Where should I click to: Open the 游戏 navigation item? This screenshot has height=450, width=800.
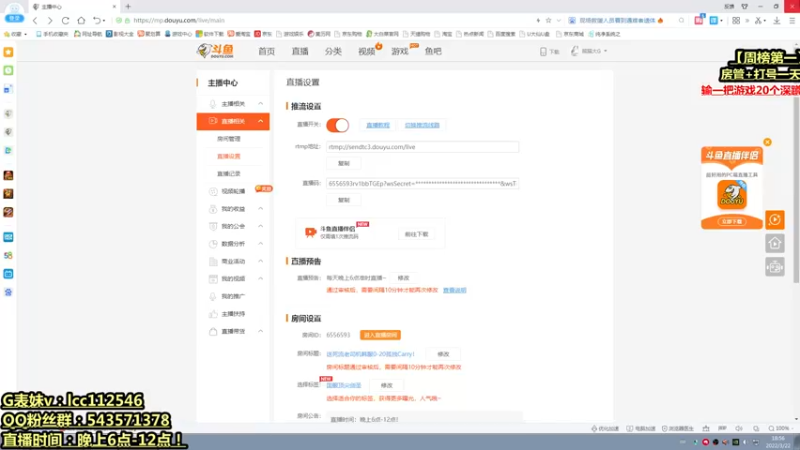coord(400,52)
